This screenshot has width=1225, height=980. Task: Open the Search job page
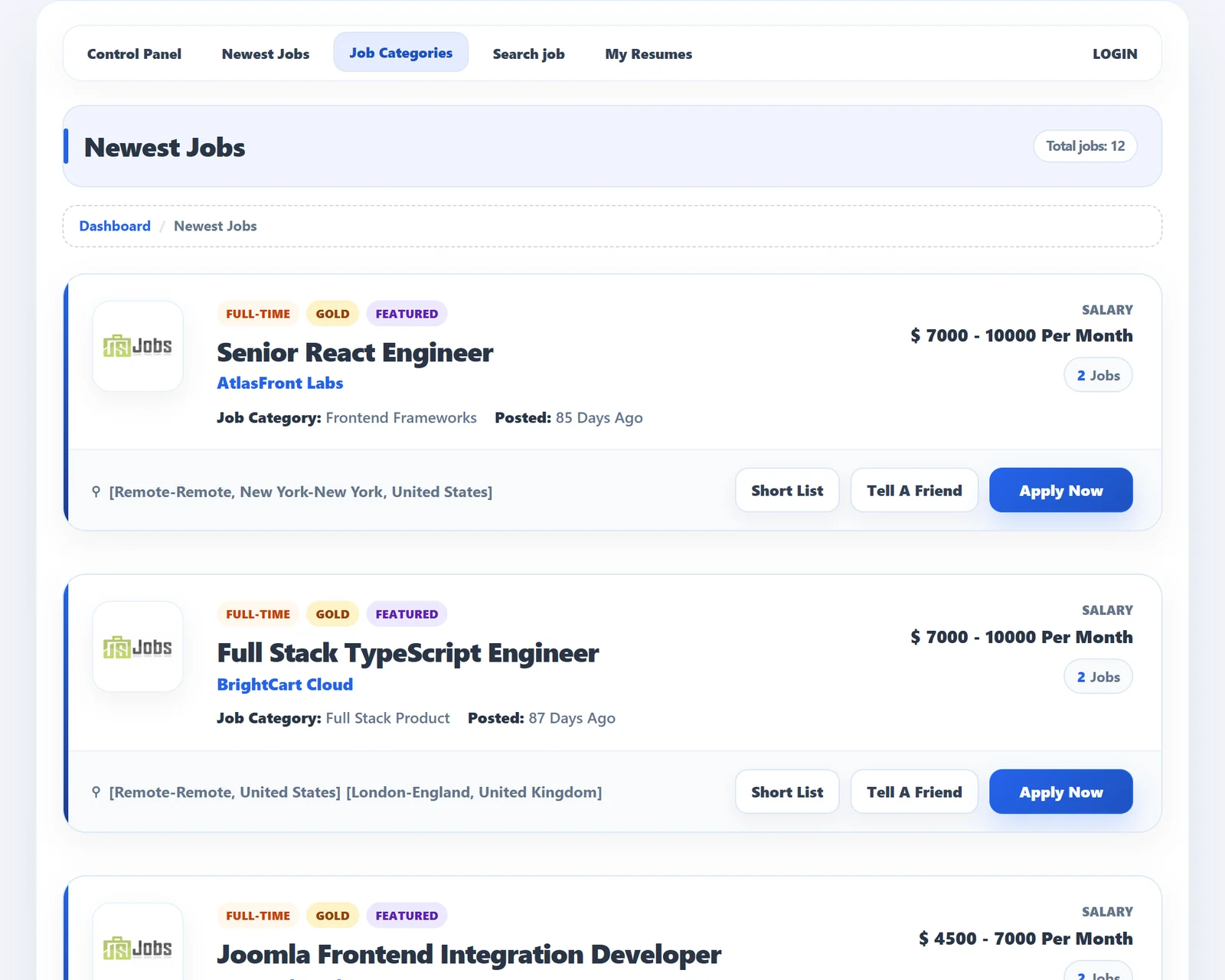pos(528,54)
